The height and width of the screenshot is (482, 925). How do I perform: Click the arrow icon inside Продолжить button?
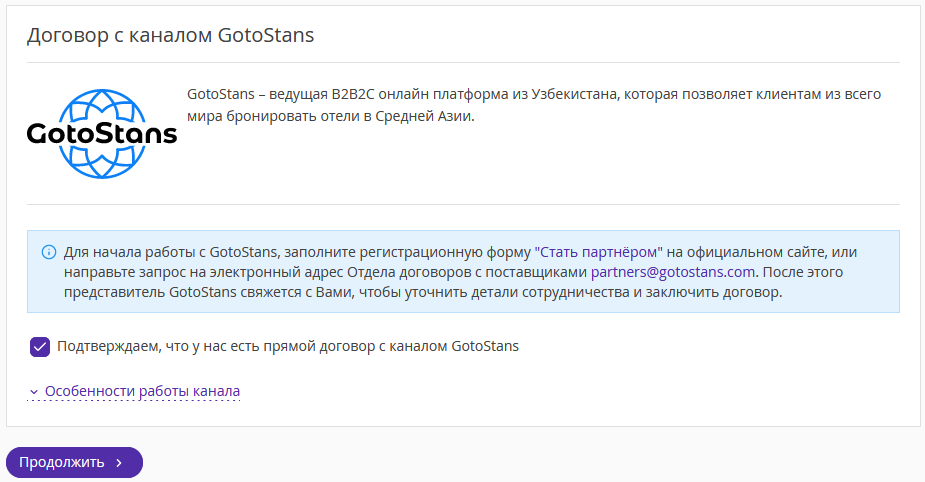[x=119, y=463]
